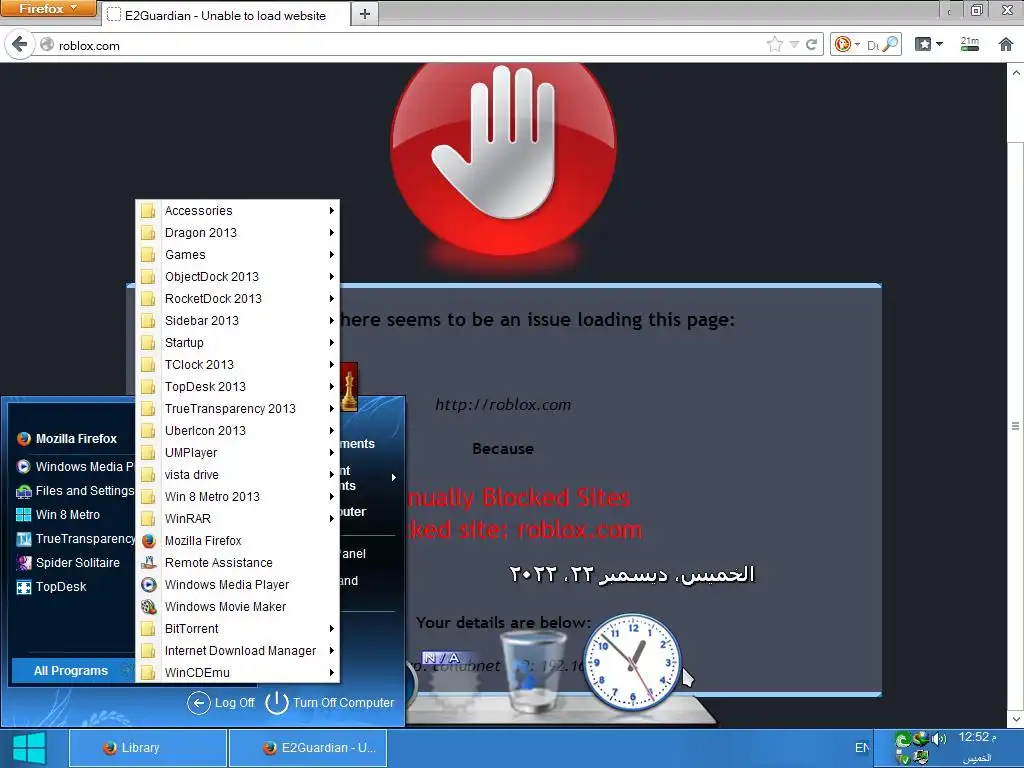Click page scrollbar down arrow
Screen dimensions: 1024x768
pyautogui.click(x=1016, y=720)
